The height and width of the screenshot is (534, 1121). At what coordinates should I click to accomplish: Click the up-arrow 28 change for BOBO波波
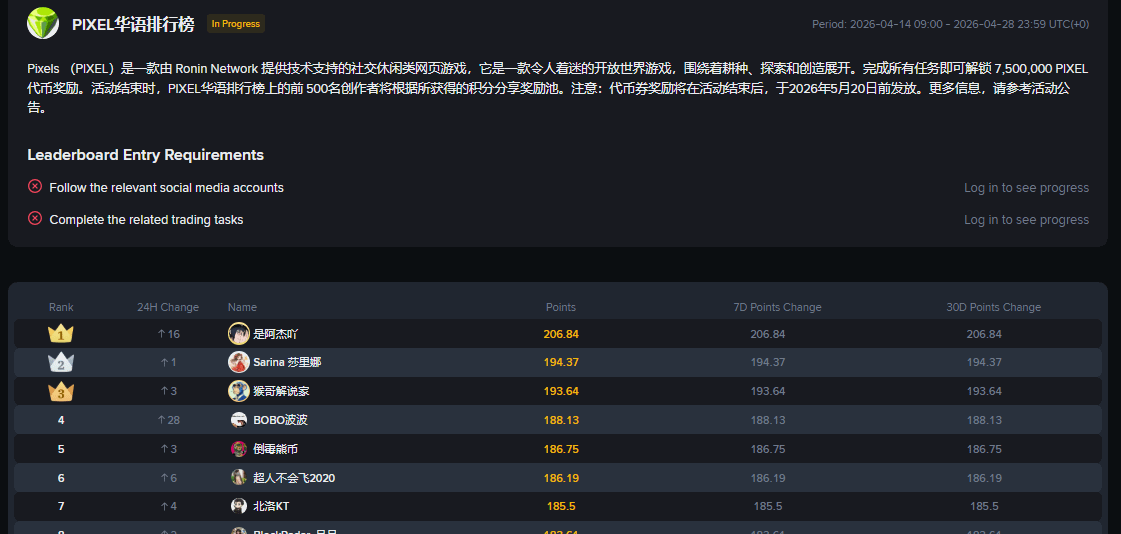pos(168,420)
